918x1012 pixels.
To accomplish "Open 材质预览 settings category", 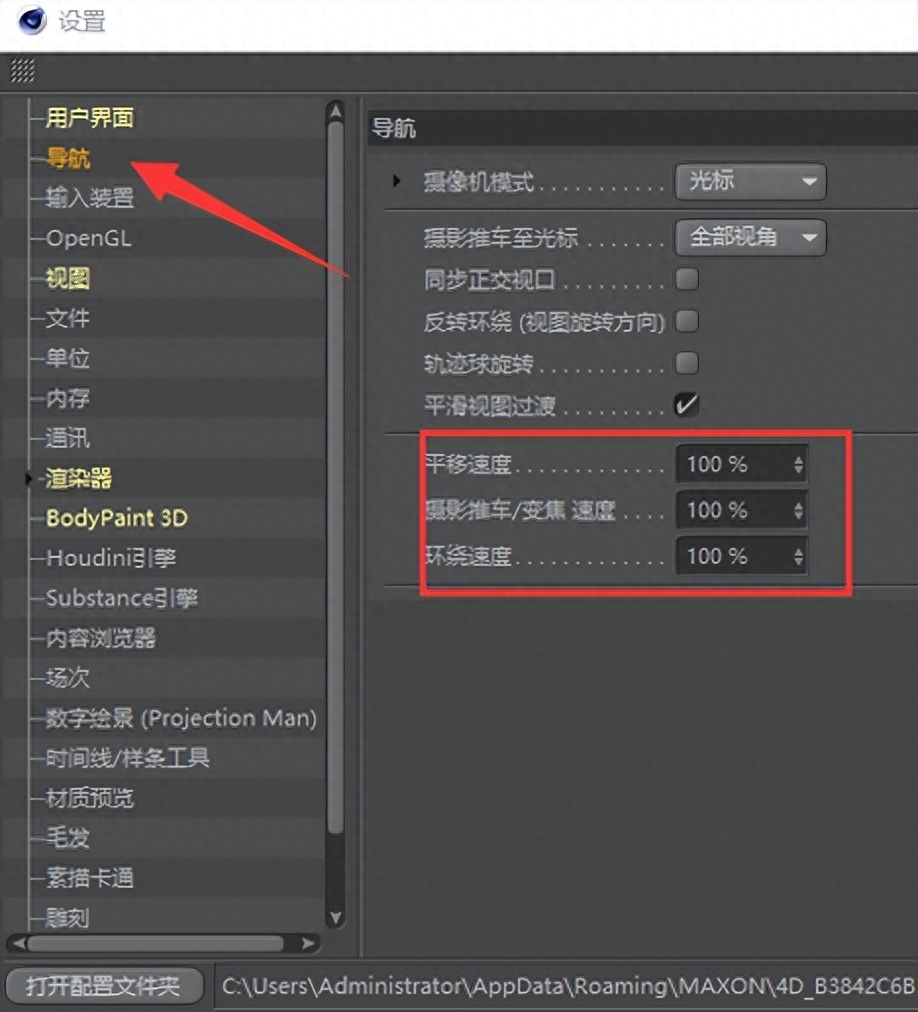I will (x=89, y=798).
